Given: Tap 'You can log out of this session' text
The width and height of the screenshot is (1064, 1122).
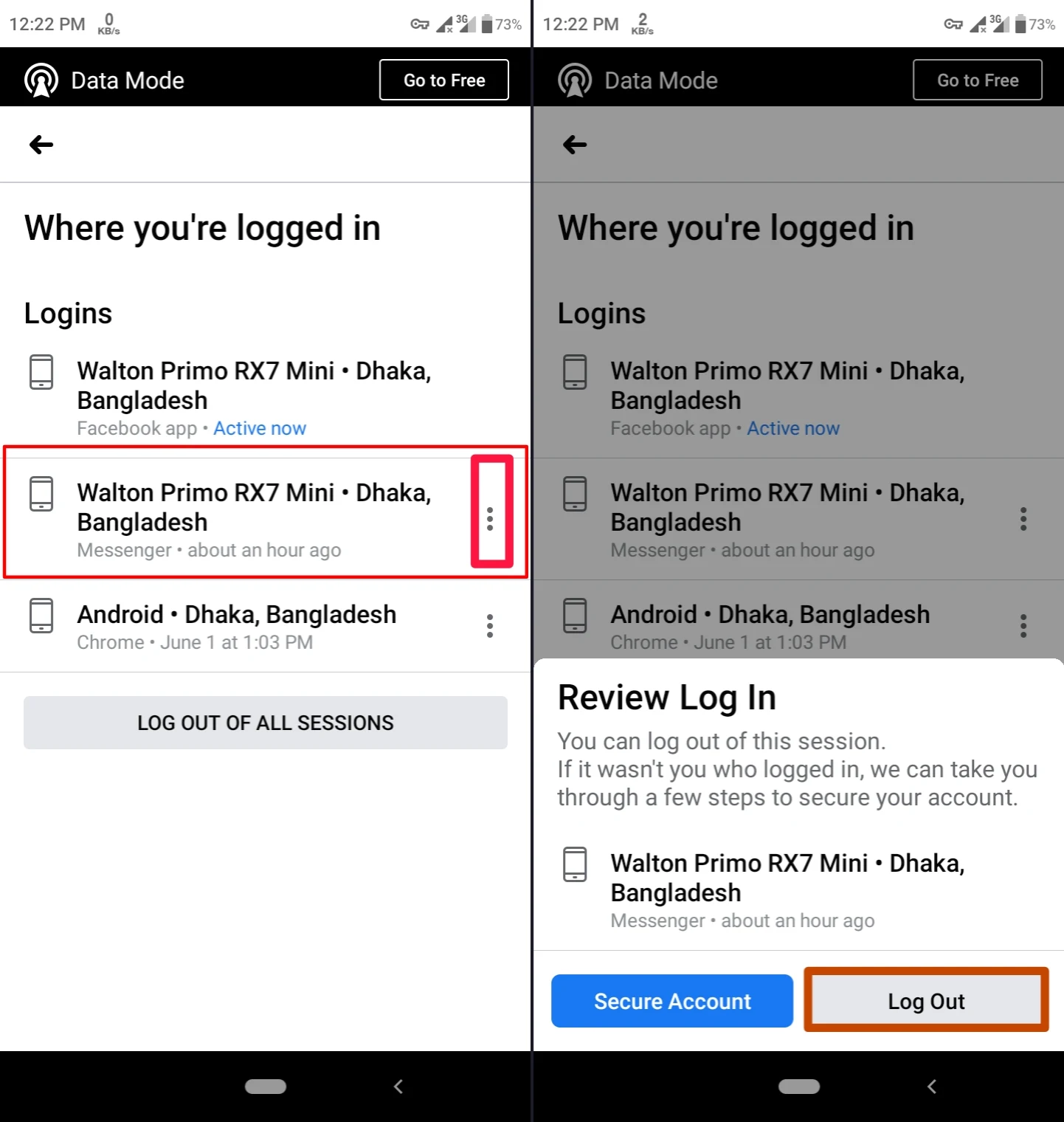Looking at the screenshot, I should tap(722, 741).
